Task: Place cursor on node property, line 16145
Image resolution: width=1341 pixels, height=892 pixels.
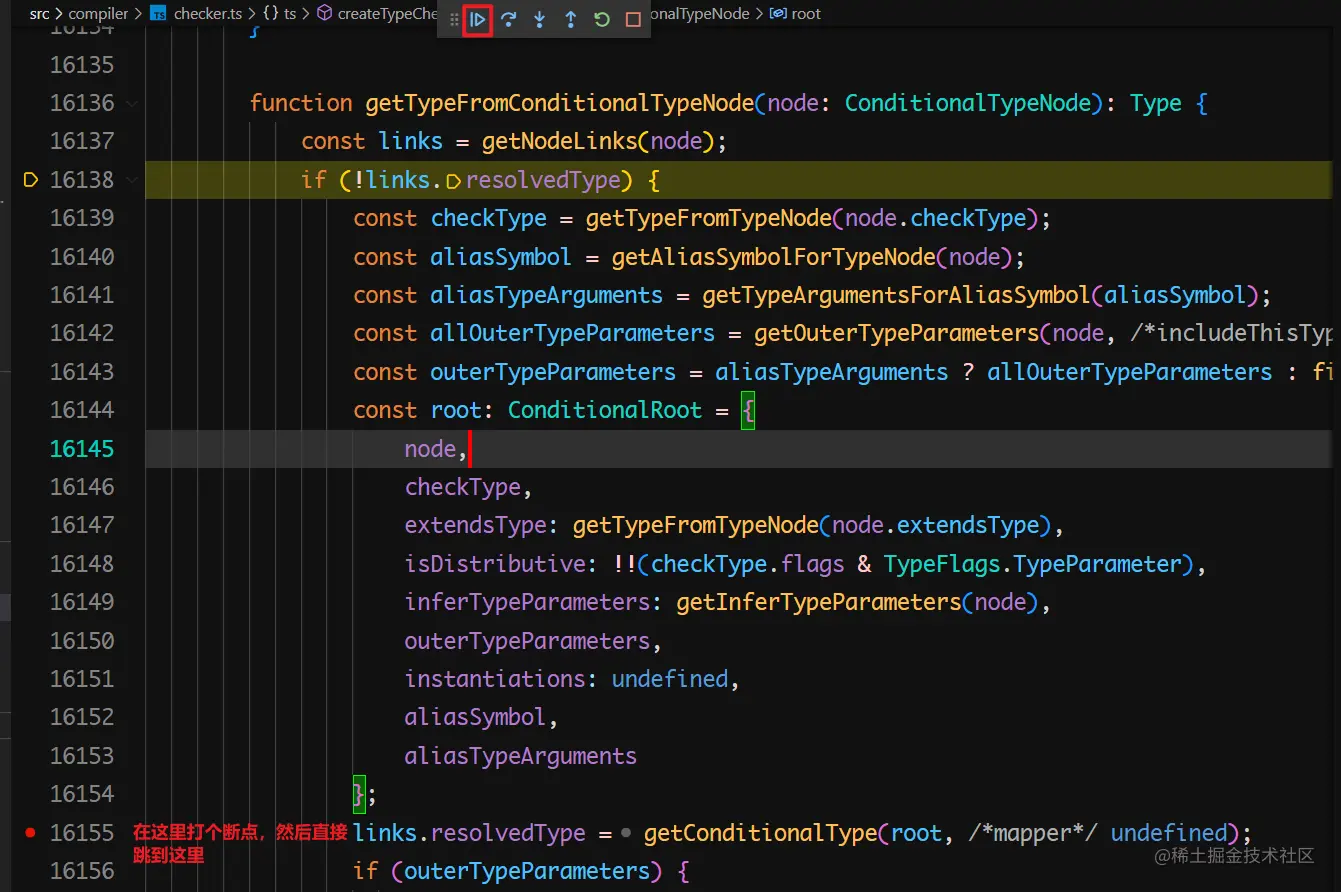Action: [430, 449]
